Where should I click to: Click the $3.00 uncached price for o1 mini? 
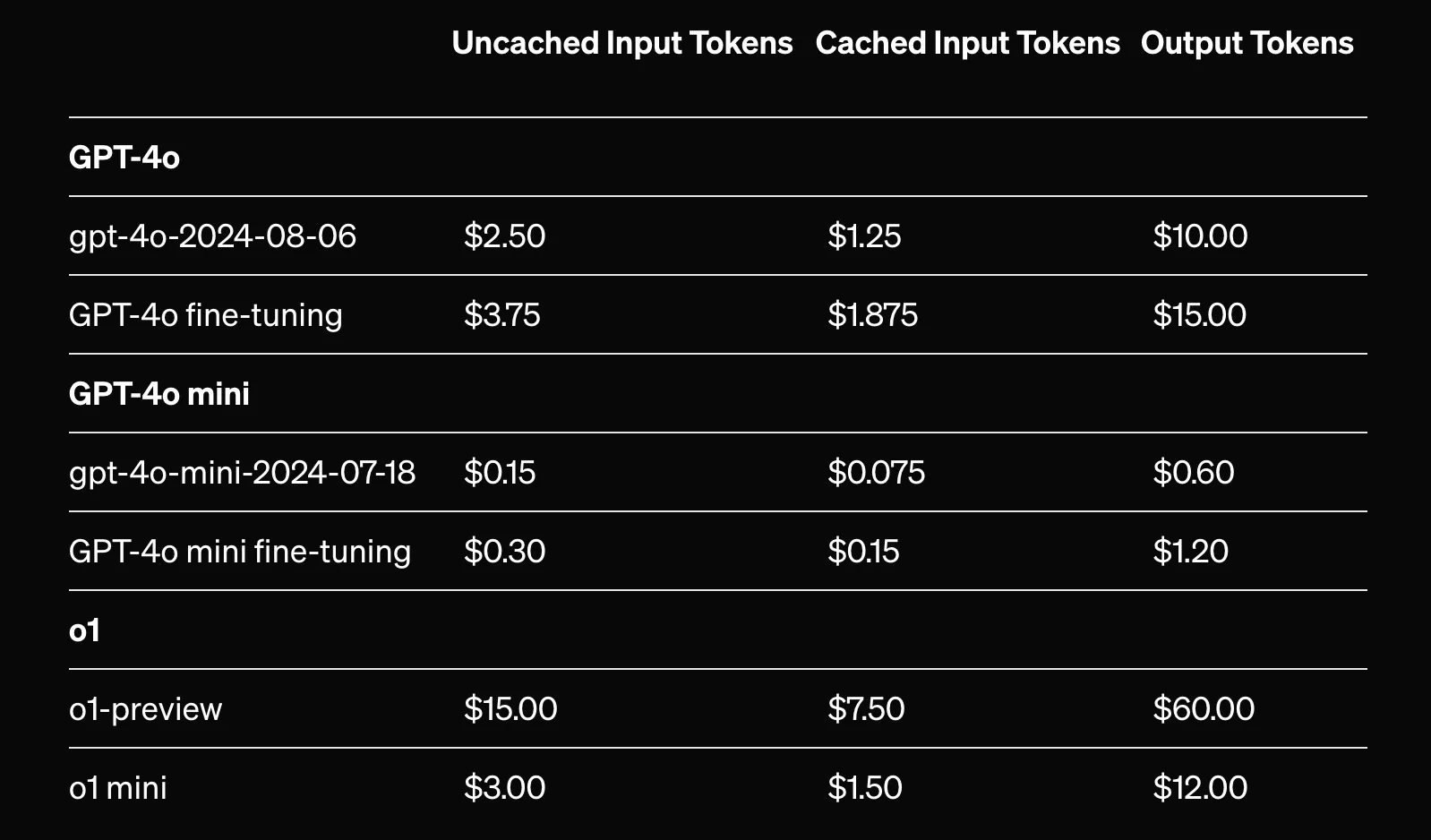click(x=504, y=788)
